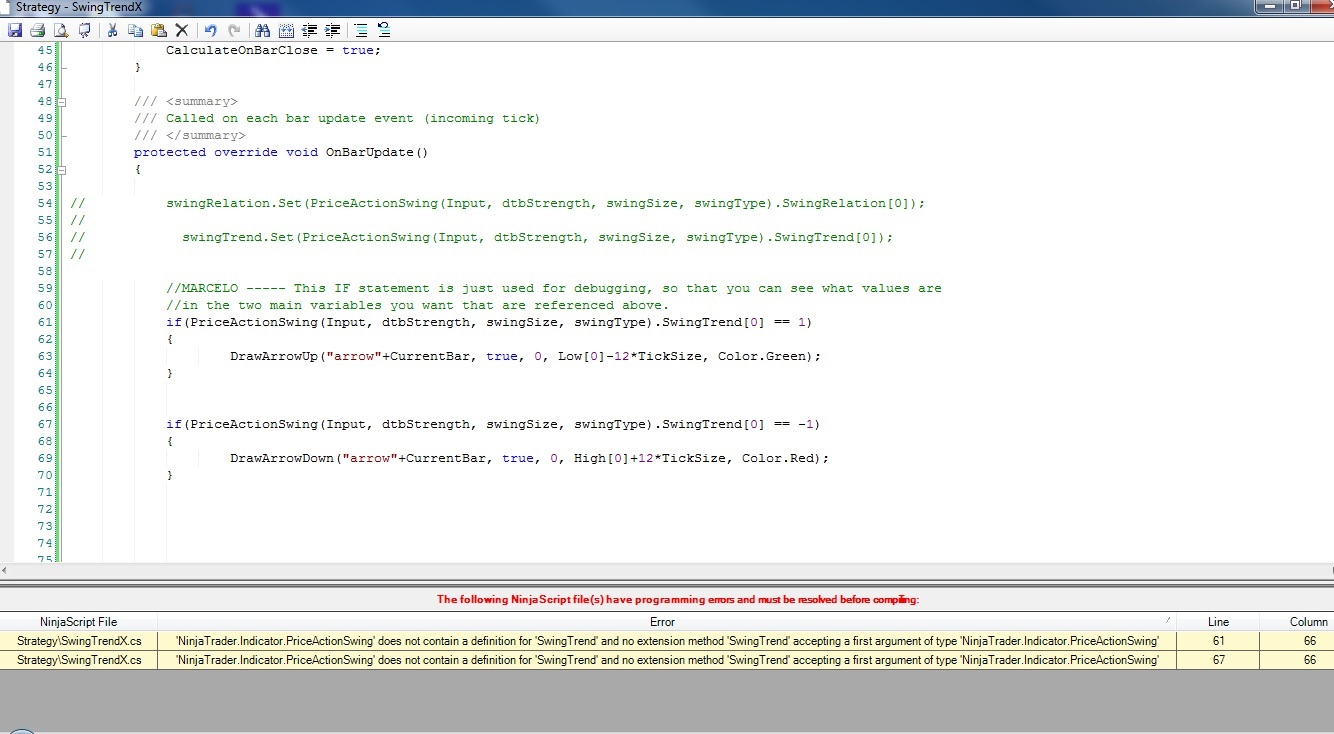1334x734 pixels.
Task: Click the toolbar icon after print preview
Action: [x=84, y=31]
